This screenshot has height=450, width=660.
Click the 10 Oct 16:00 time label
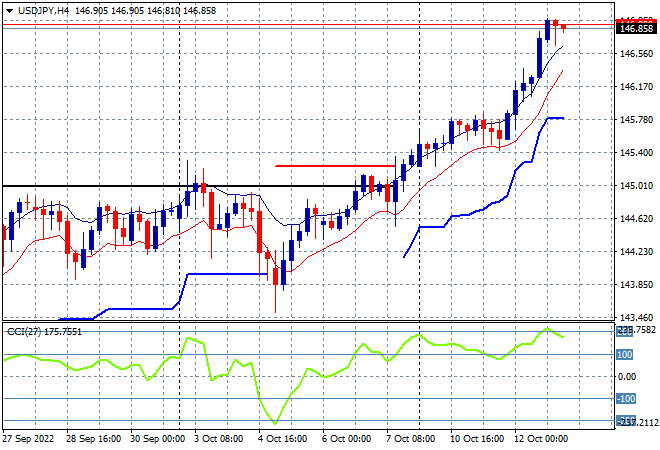[476, 439]
